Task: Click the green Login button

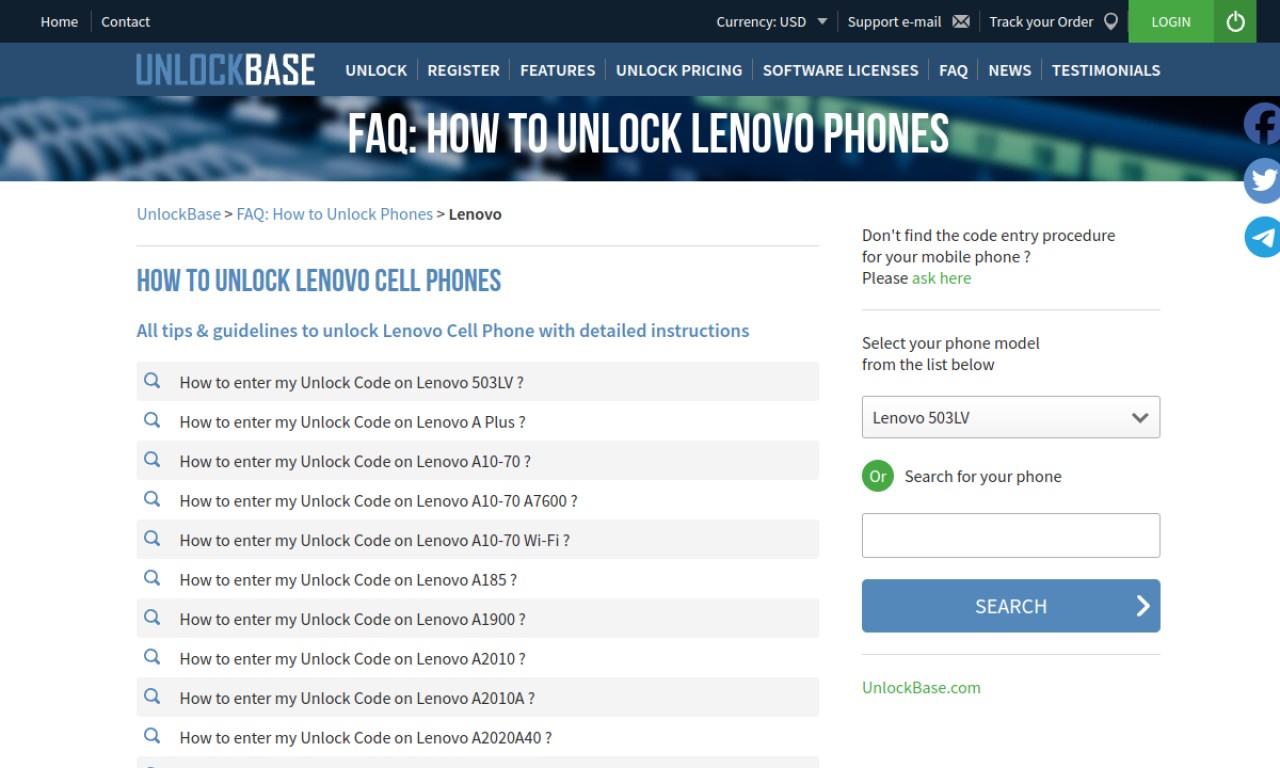Action: pyautogui.click(x=1171, y=21)
